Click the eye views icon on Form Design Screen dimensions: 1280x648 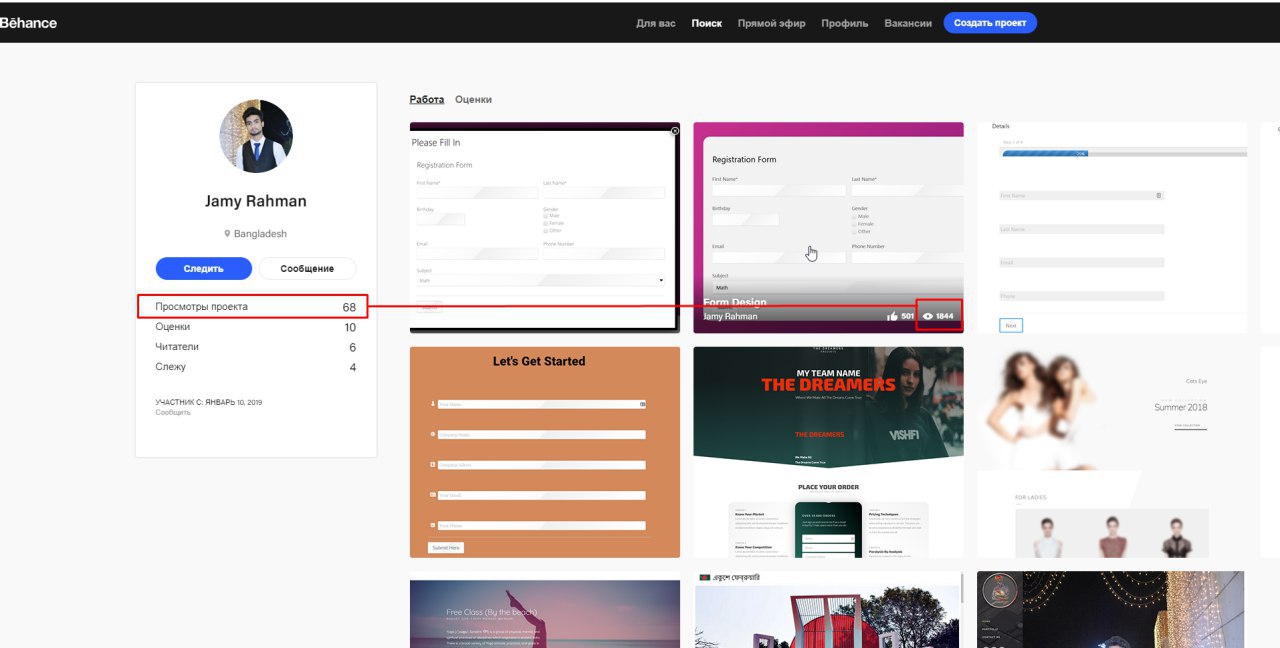coord(928,316)
